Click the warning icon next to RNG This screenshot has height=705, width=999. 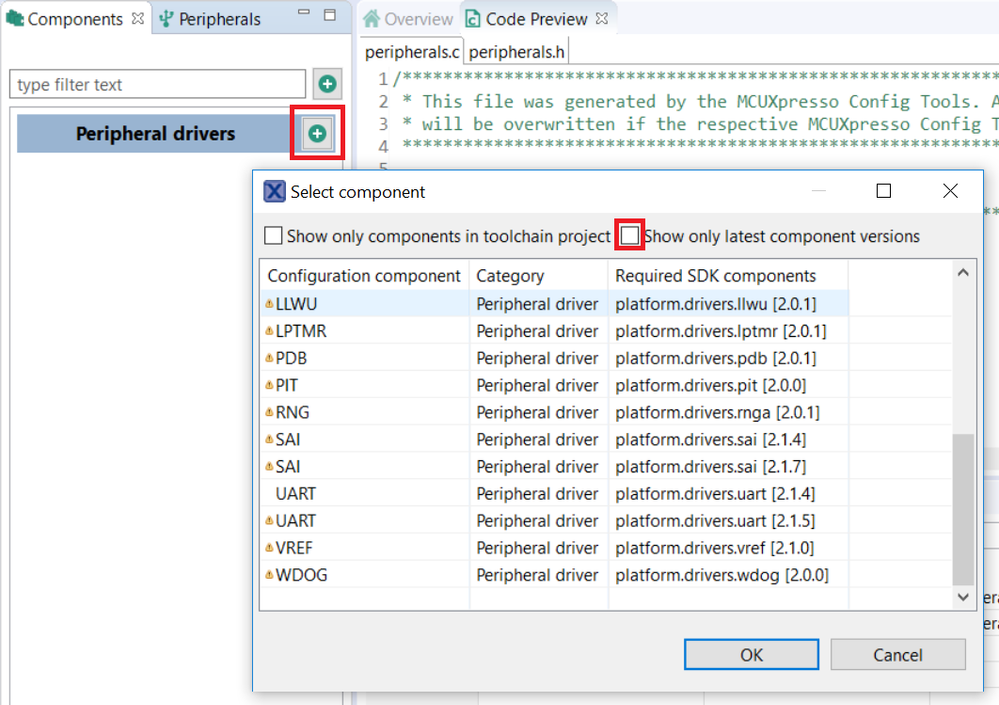pyautogui.click(x=269, y=412)
